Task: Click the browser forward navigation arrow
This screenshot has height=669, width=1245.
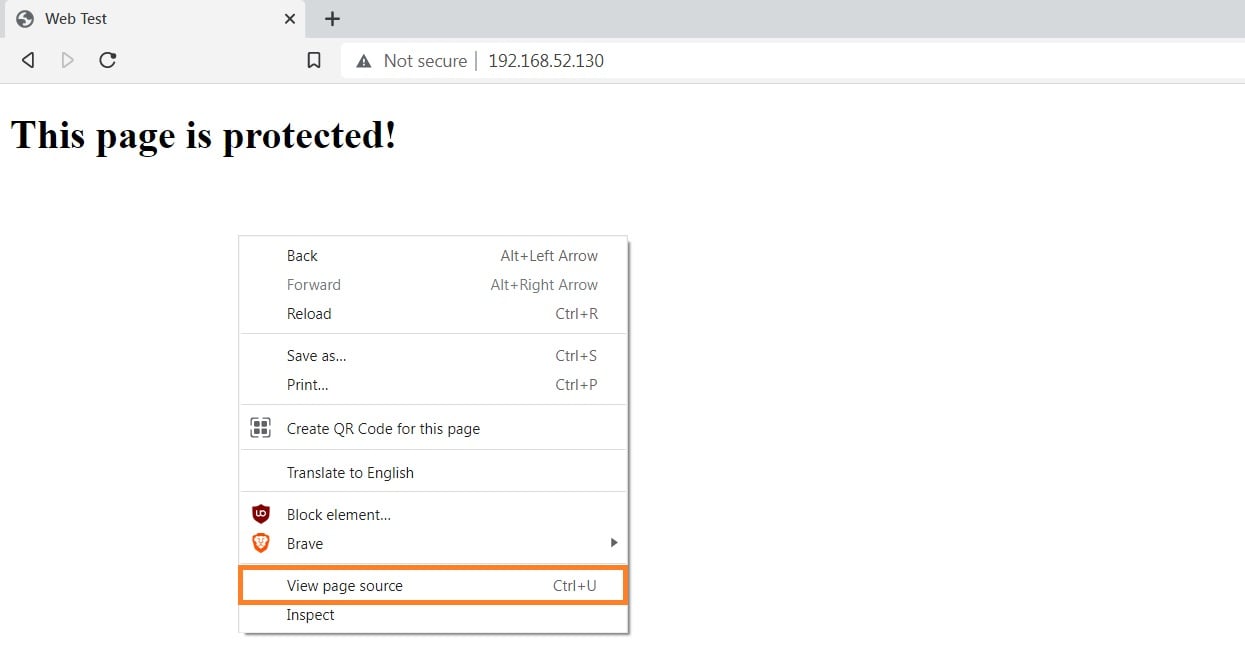Action: 68,61
